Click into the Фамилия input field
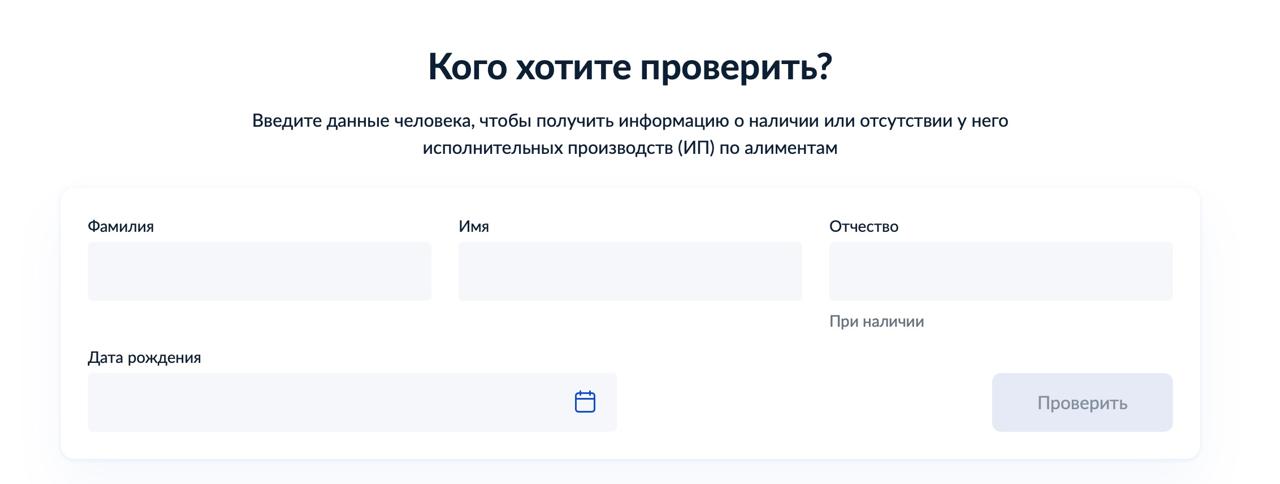 tap(259, 271)
